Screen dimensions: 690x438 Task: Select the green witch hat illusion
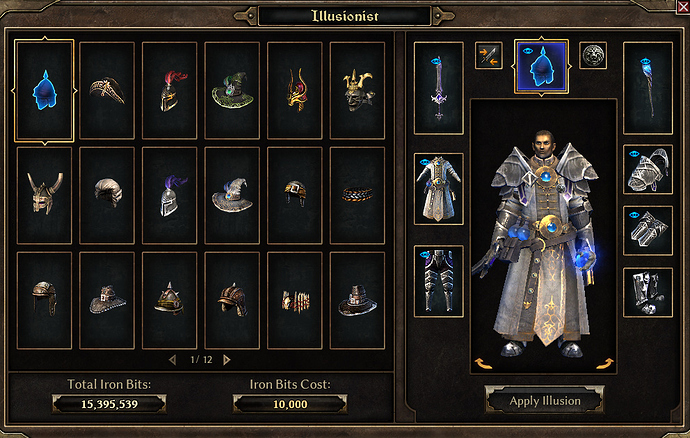coord(232,91)
